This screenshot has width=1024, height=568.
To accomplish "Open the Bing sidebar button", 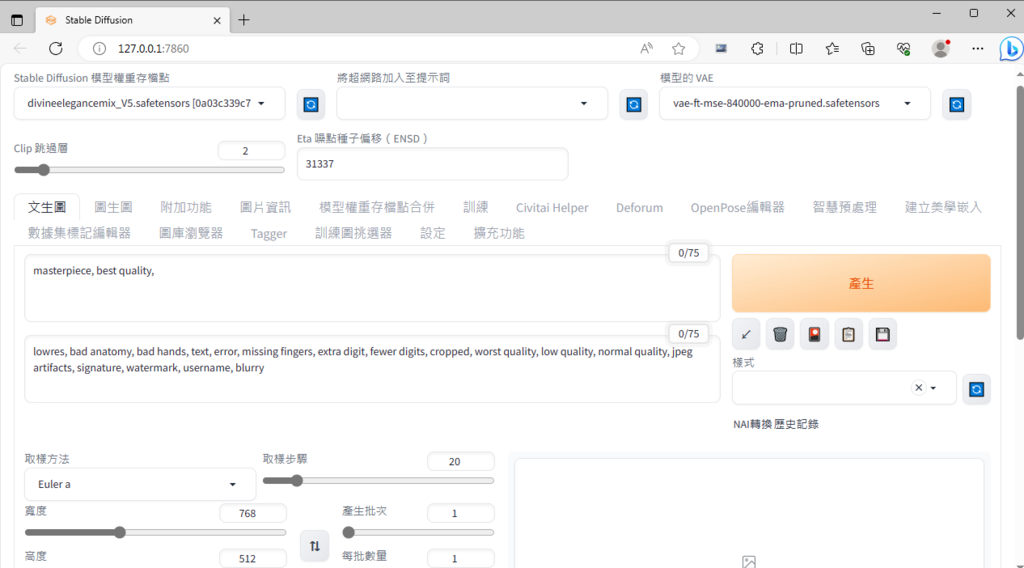I will [x=1010, y=48].
